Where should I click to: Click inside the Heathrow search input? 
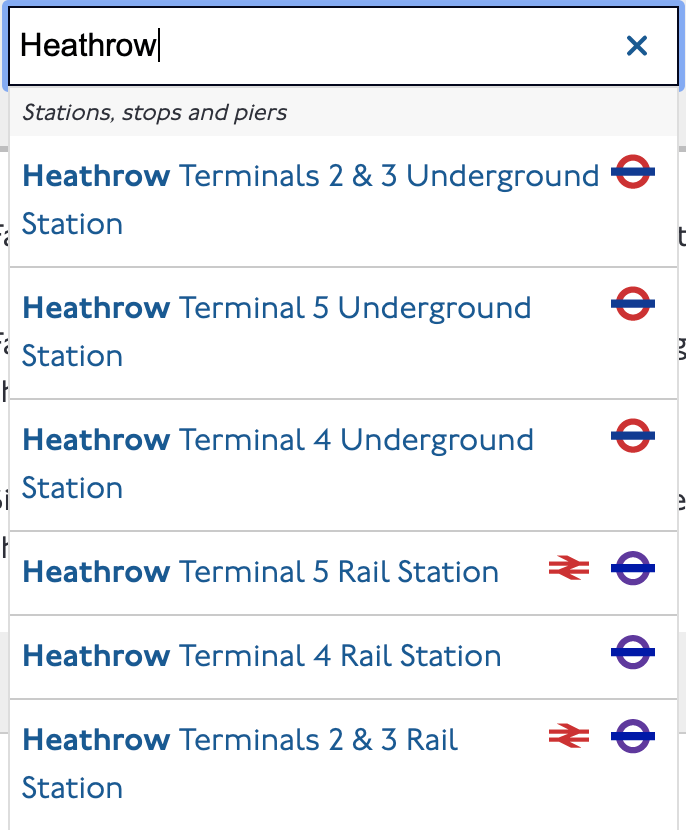pyautogui.click(x=300, y=46)
